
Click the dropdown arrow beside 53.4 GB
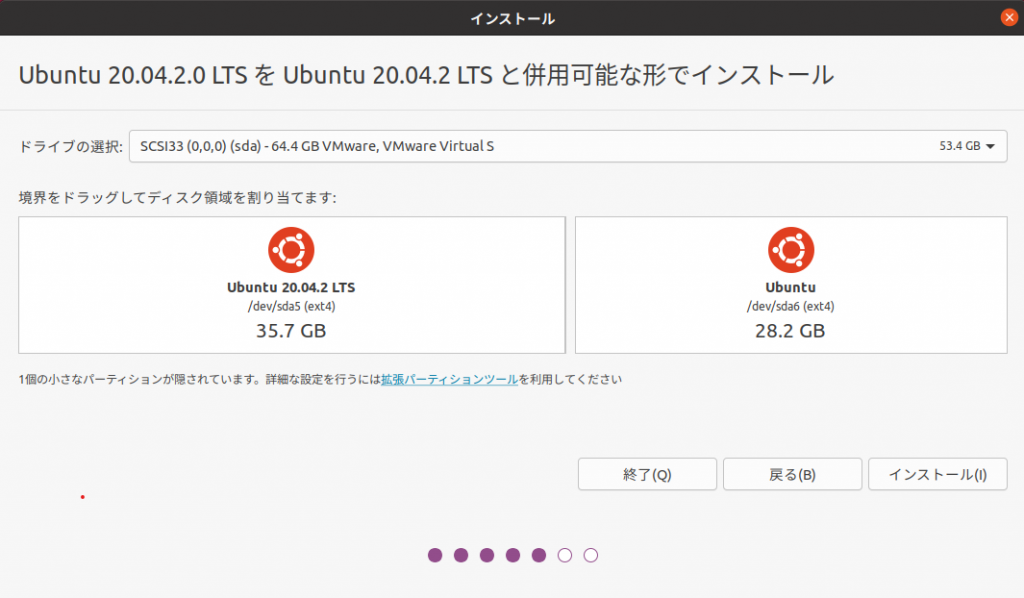pyautogui.click(x=990, y=147)
